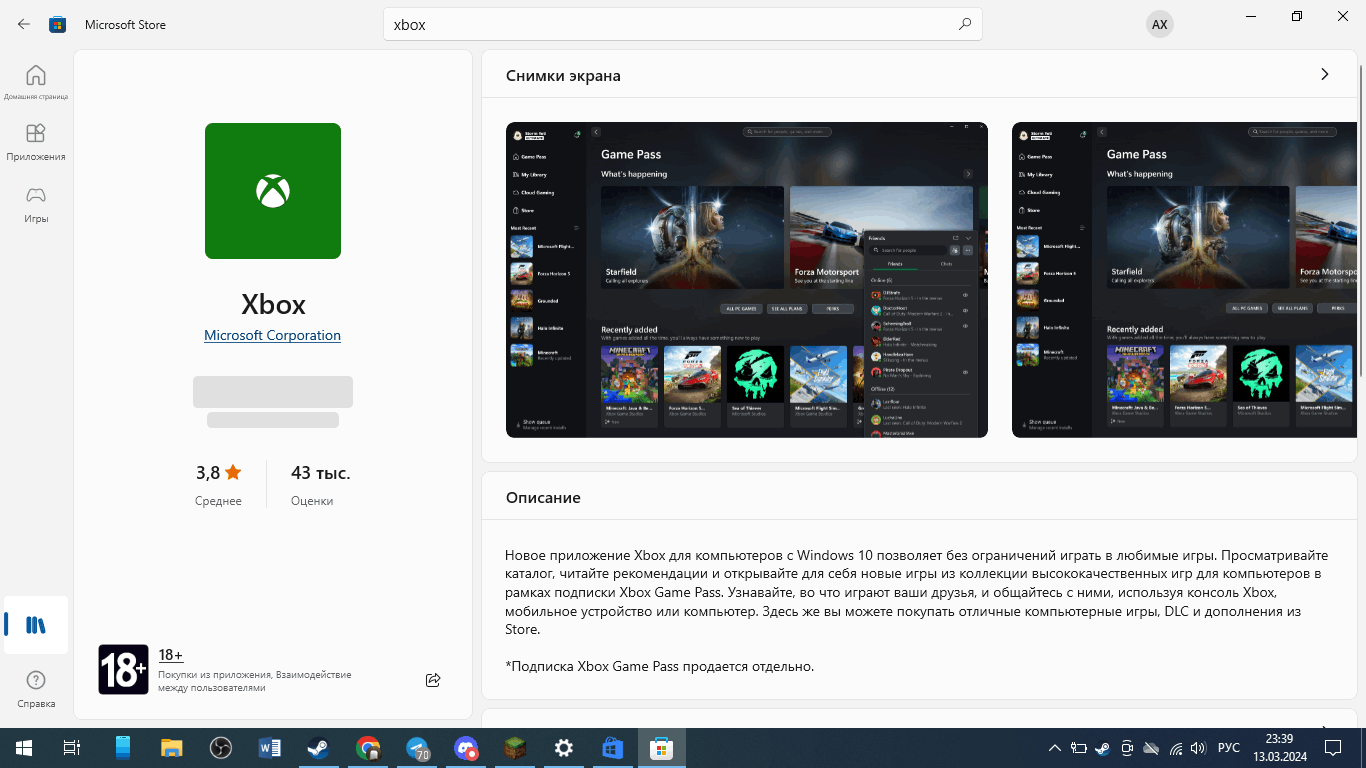
Task: Click the 18+ age rating badge
Action: (123, 669)
